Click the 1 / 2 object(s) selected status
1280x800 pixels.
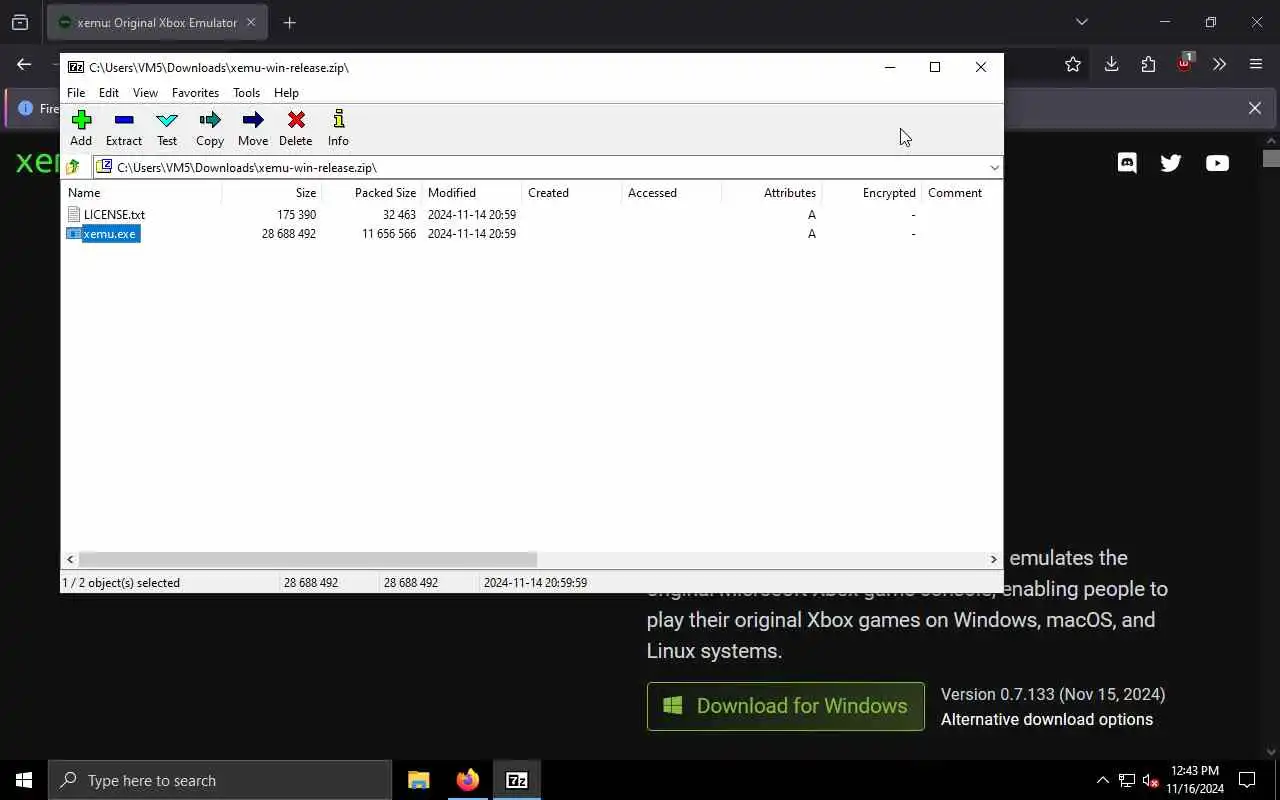click(x=121, y=582)
